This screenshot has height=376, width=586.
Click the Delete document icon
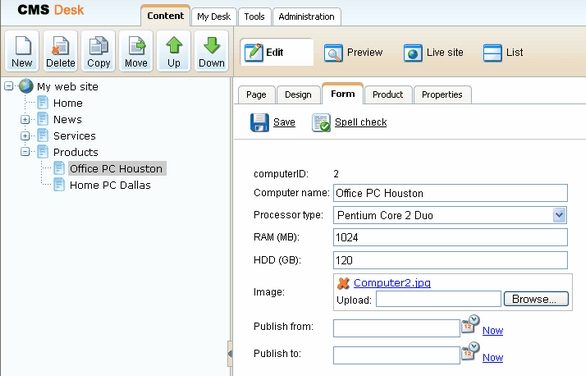[60, 46]
